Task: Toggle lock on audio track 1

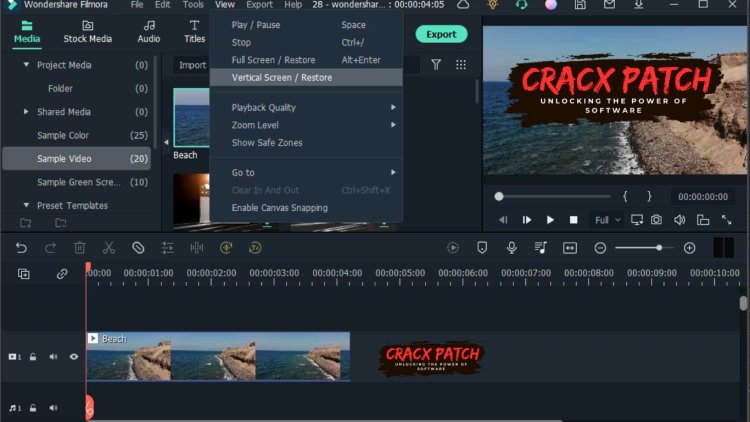Action: pos(33,408)
